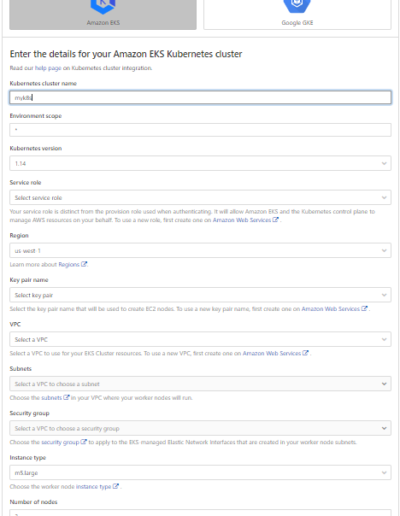Expand the Select service role dropdown

click(x=200, y=198)
